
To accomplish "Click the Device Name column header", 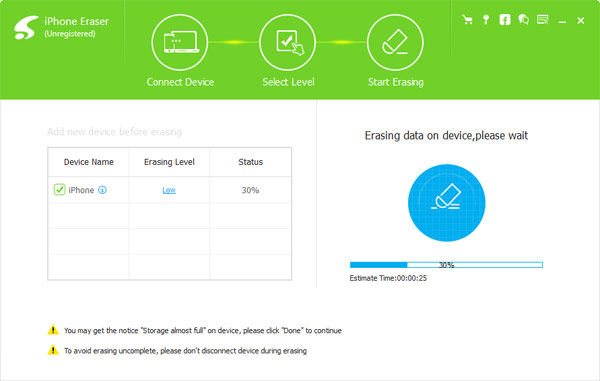I will (x=88, y=162).
